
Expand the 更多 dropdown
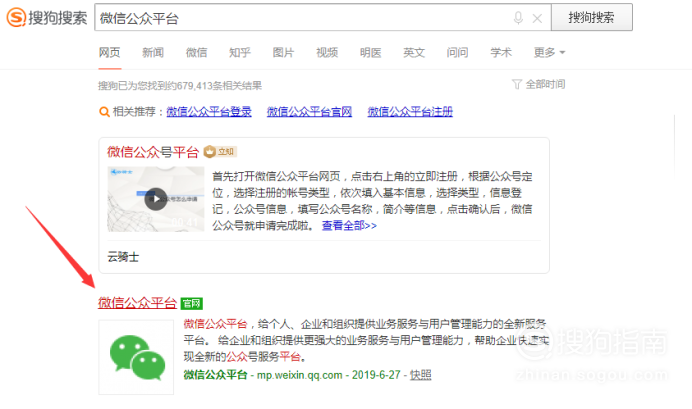[x=549, y=53]
